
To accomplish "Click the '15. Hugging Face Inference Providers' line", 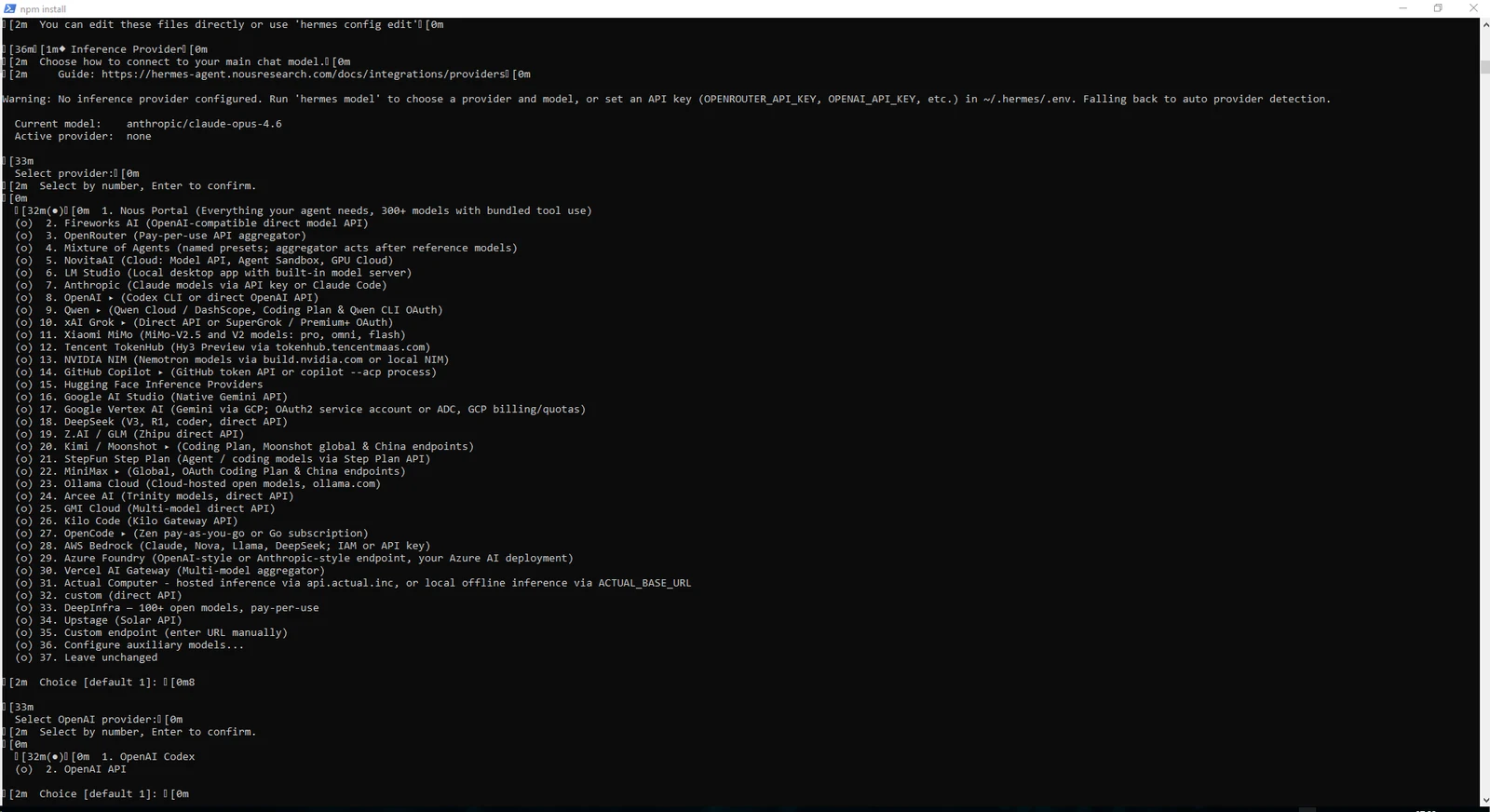I will pos(139,385).
